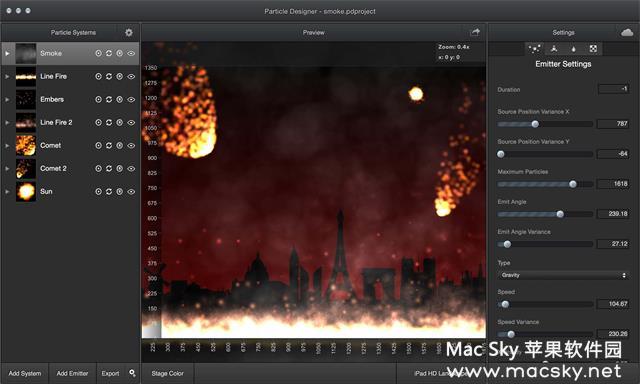
Task: Click the restart icon on Sun row
Action: (x=109, y=191)
